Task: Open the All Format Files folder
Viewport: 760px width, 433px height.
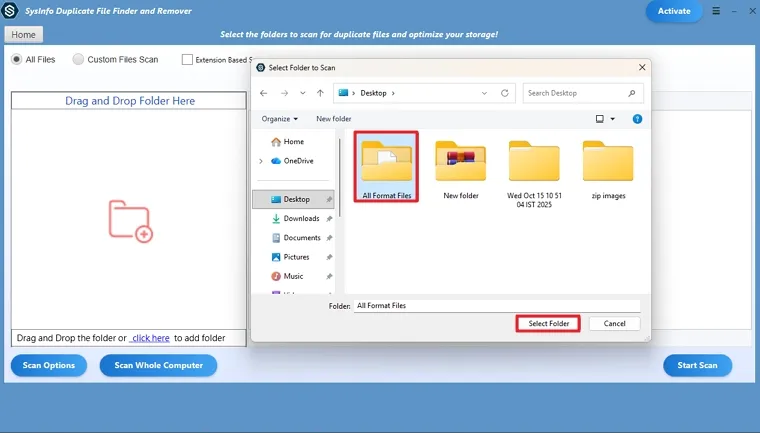Action: 386,165
